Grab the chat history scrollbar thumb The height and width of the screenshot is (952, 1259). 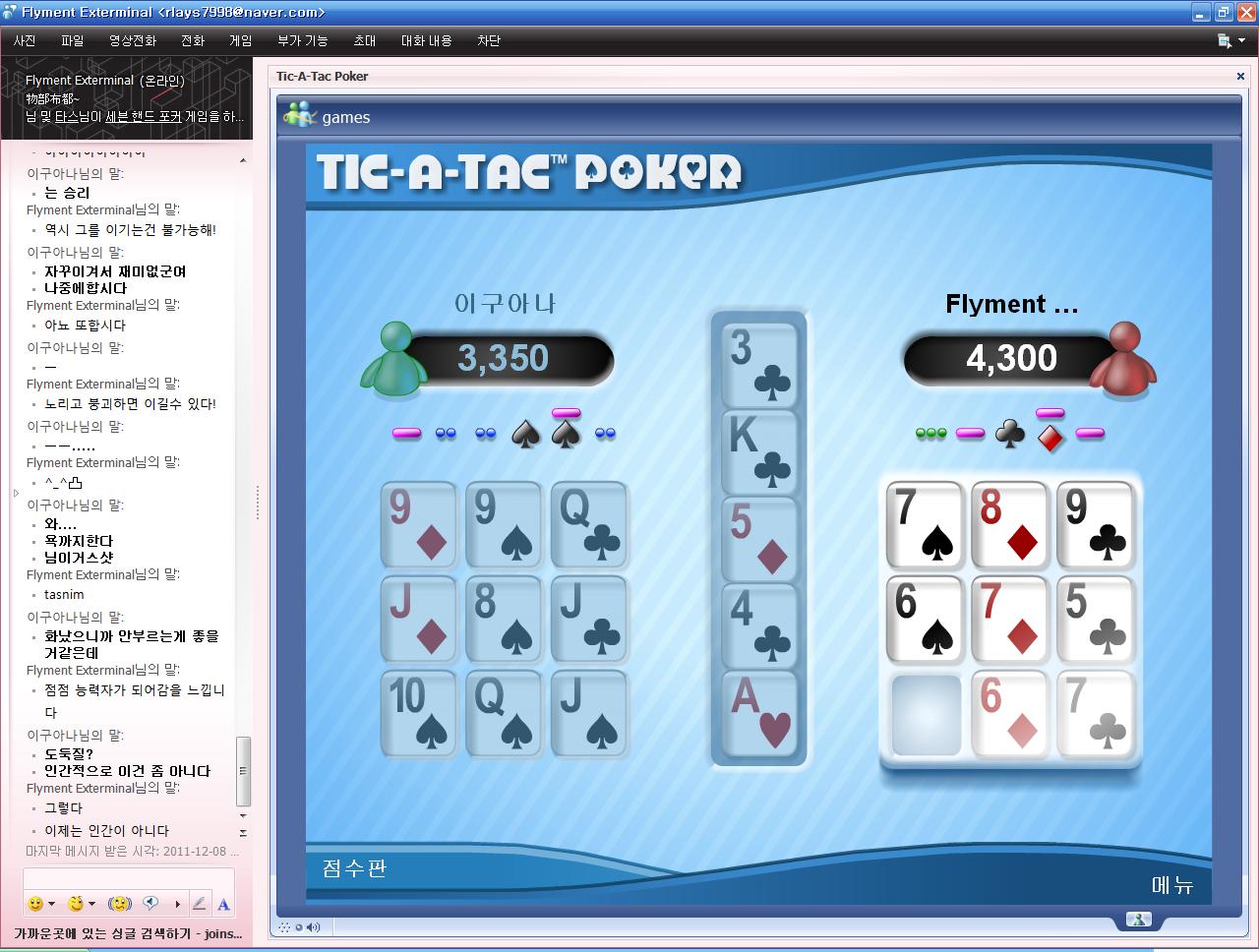pos(243,771)
